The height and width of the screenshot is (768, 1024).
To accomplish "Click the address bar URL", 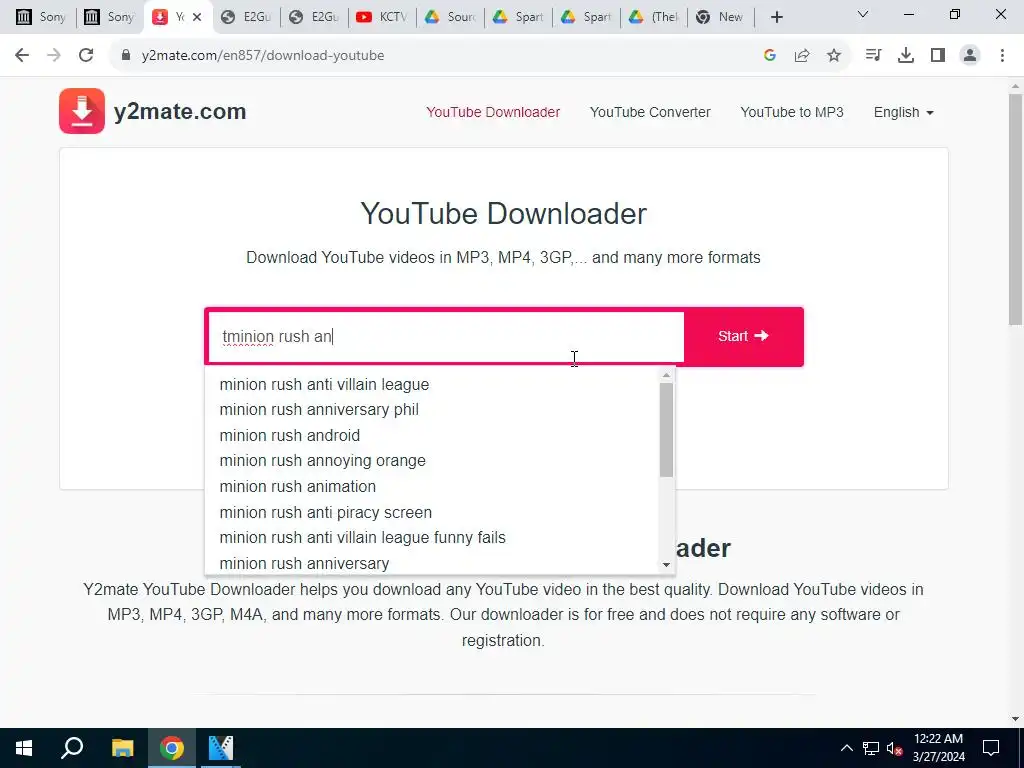I will click(263, 56).
